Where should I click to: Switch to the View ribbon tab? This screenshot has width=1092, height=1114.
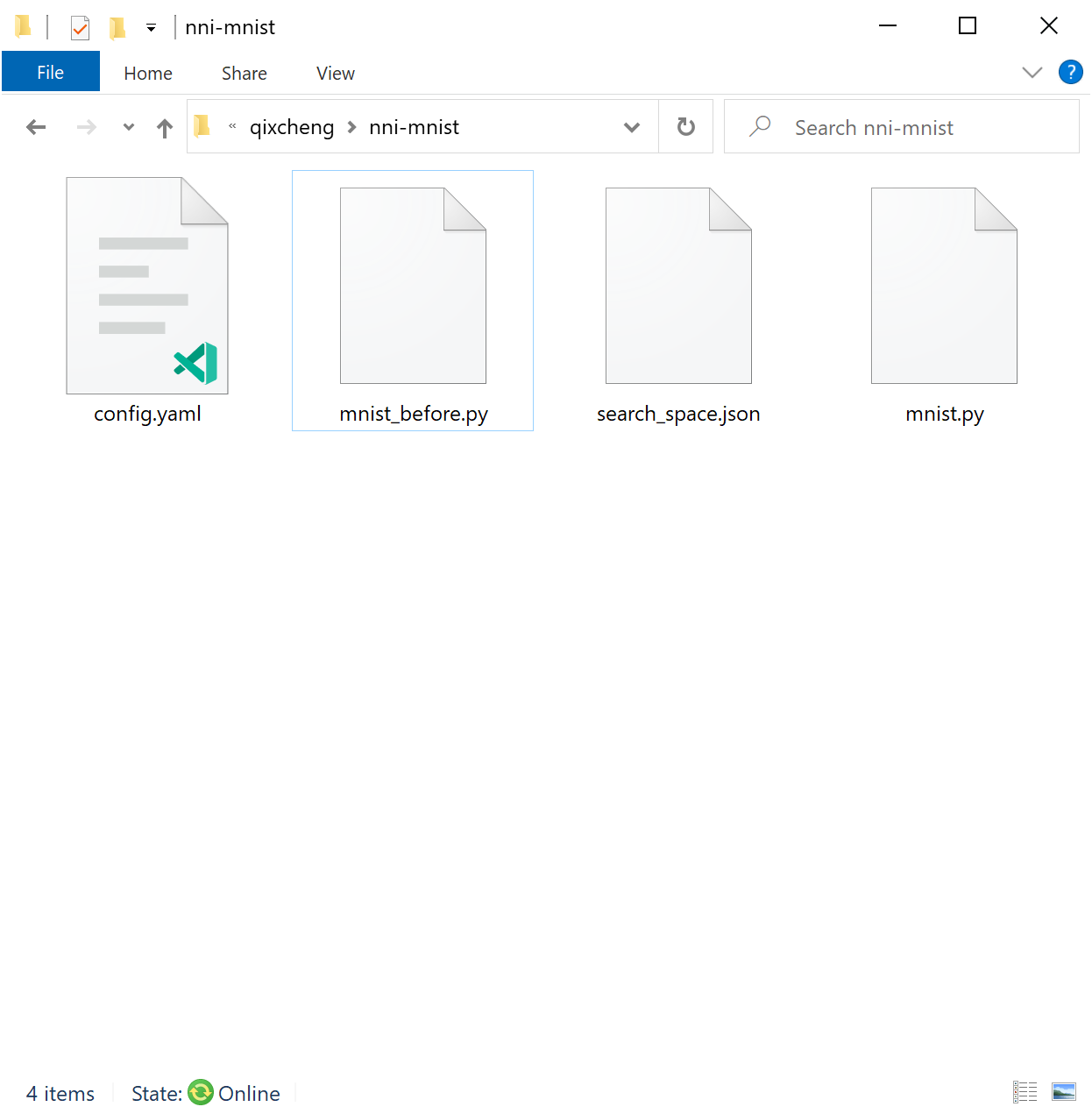(334, 73)
